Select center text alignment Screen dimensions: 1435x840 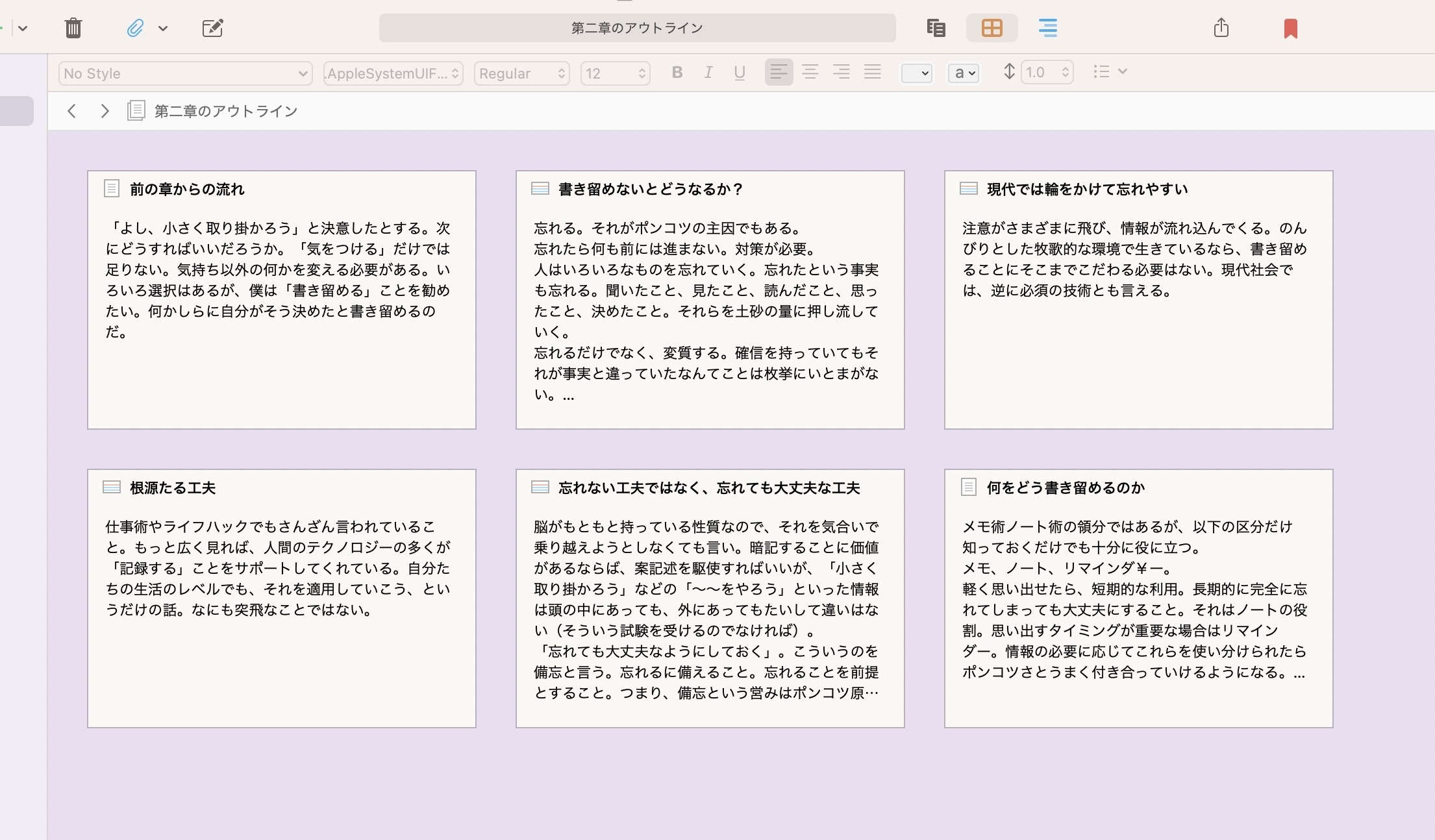click(810, 72)
